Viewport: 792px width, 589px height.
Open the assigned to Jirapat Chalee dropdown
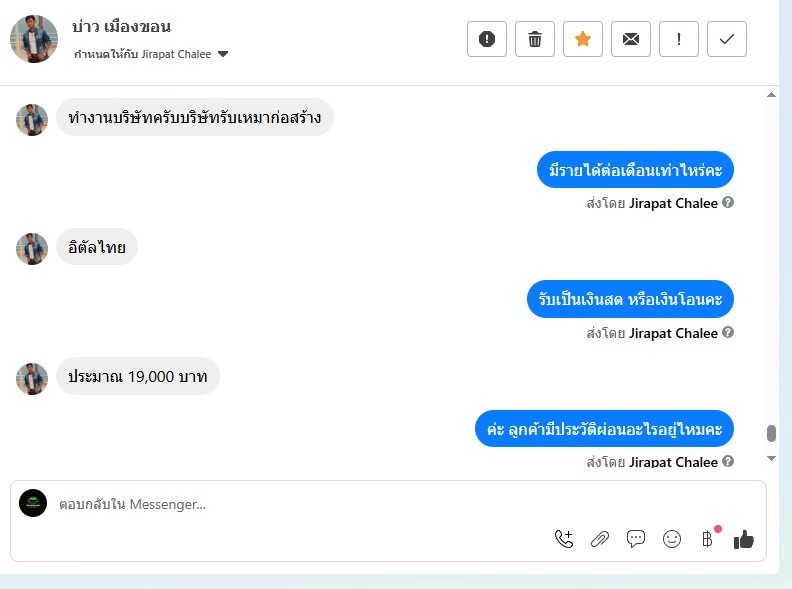coord(151,54)
